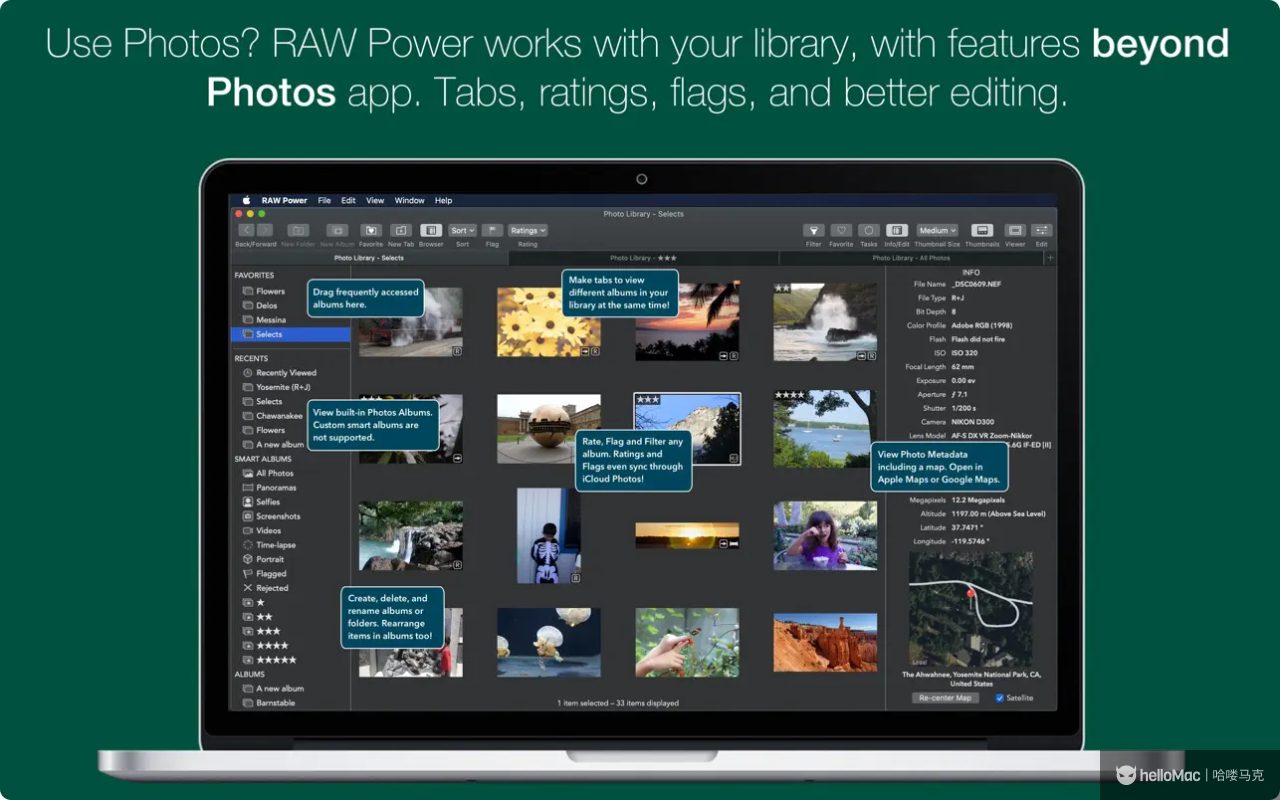Viewport: 1280px width, 800px height.
Task: Show Flagged photos in sidebar
Action: pos(264,574)
